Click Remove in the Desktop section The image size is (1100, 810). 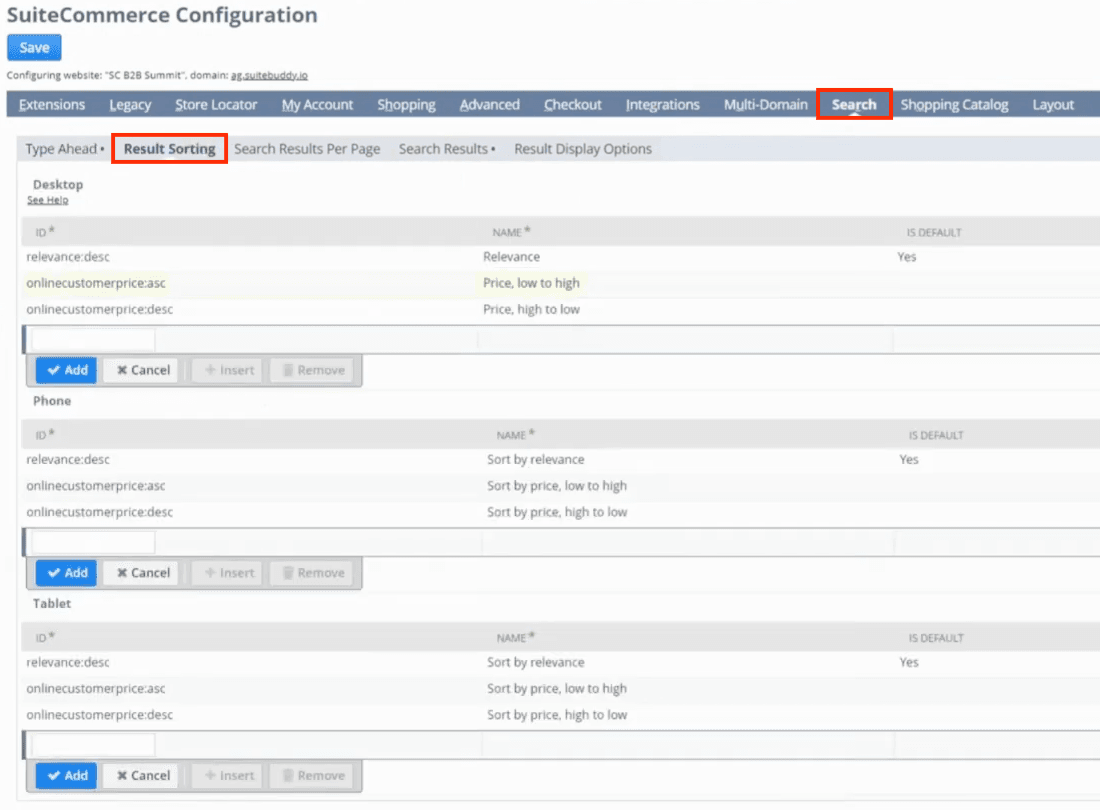[313, 370]
